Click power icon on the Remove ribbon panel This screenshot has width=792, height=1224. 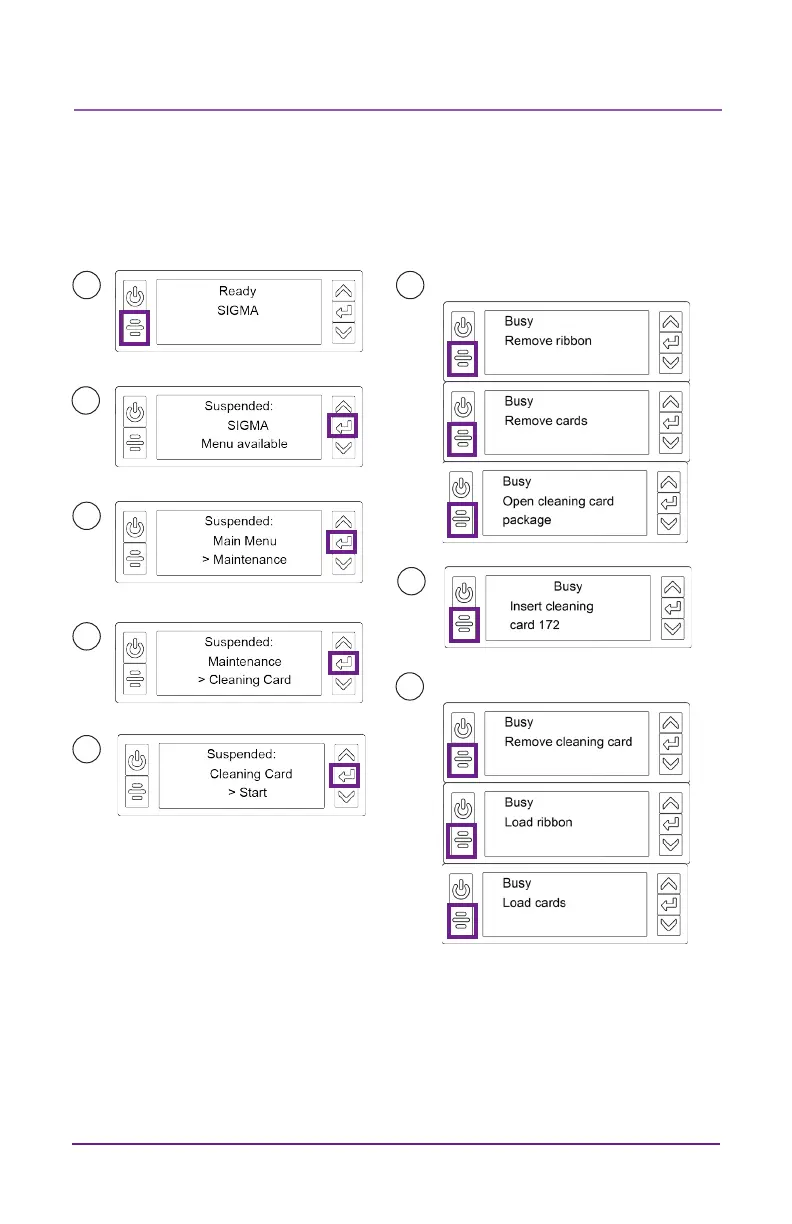pyautogui.click(x=461, y=327)
